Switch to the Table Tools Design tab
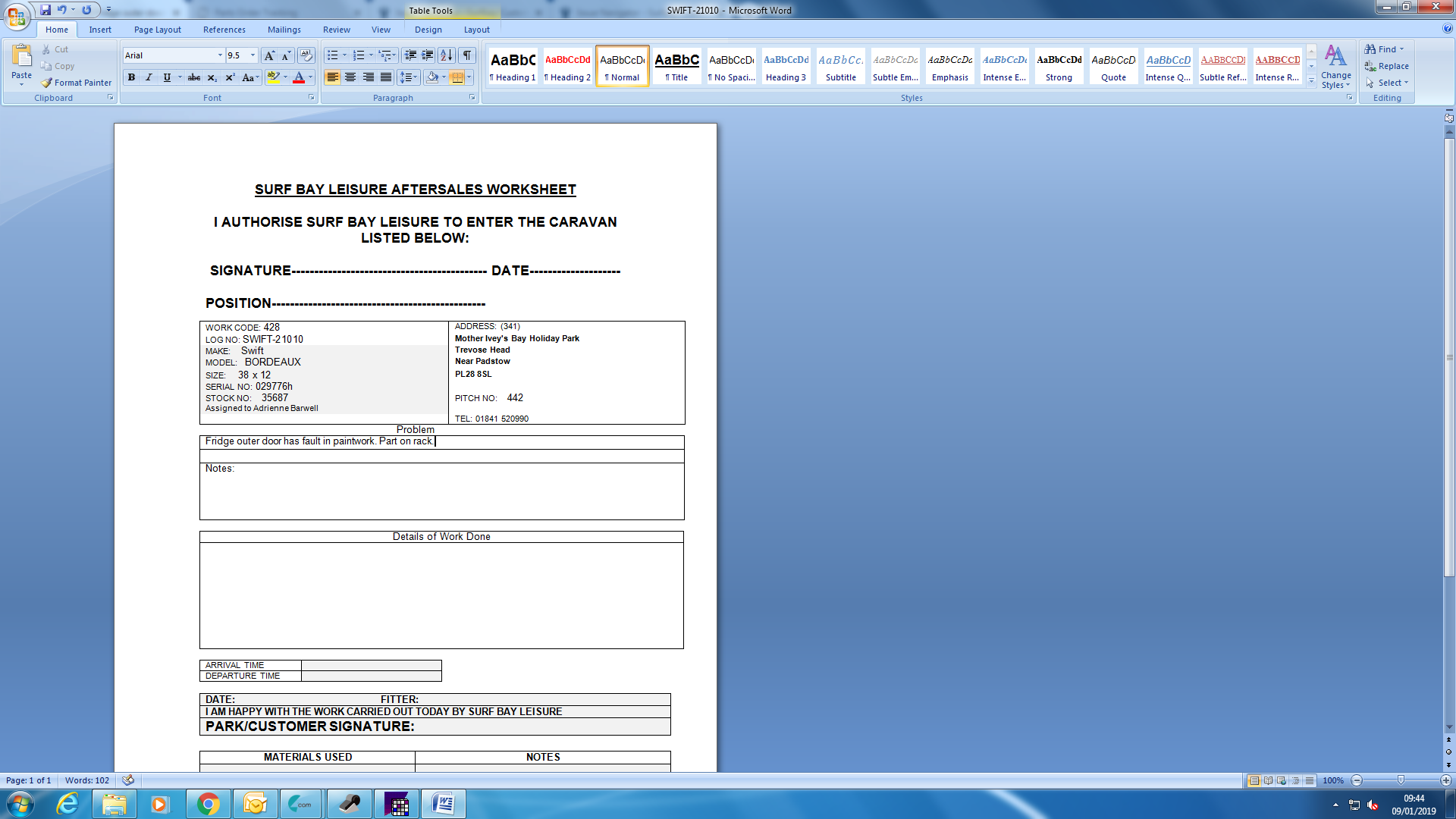Viewport: 1456px width, 819px height. coord(428,30)
